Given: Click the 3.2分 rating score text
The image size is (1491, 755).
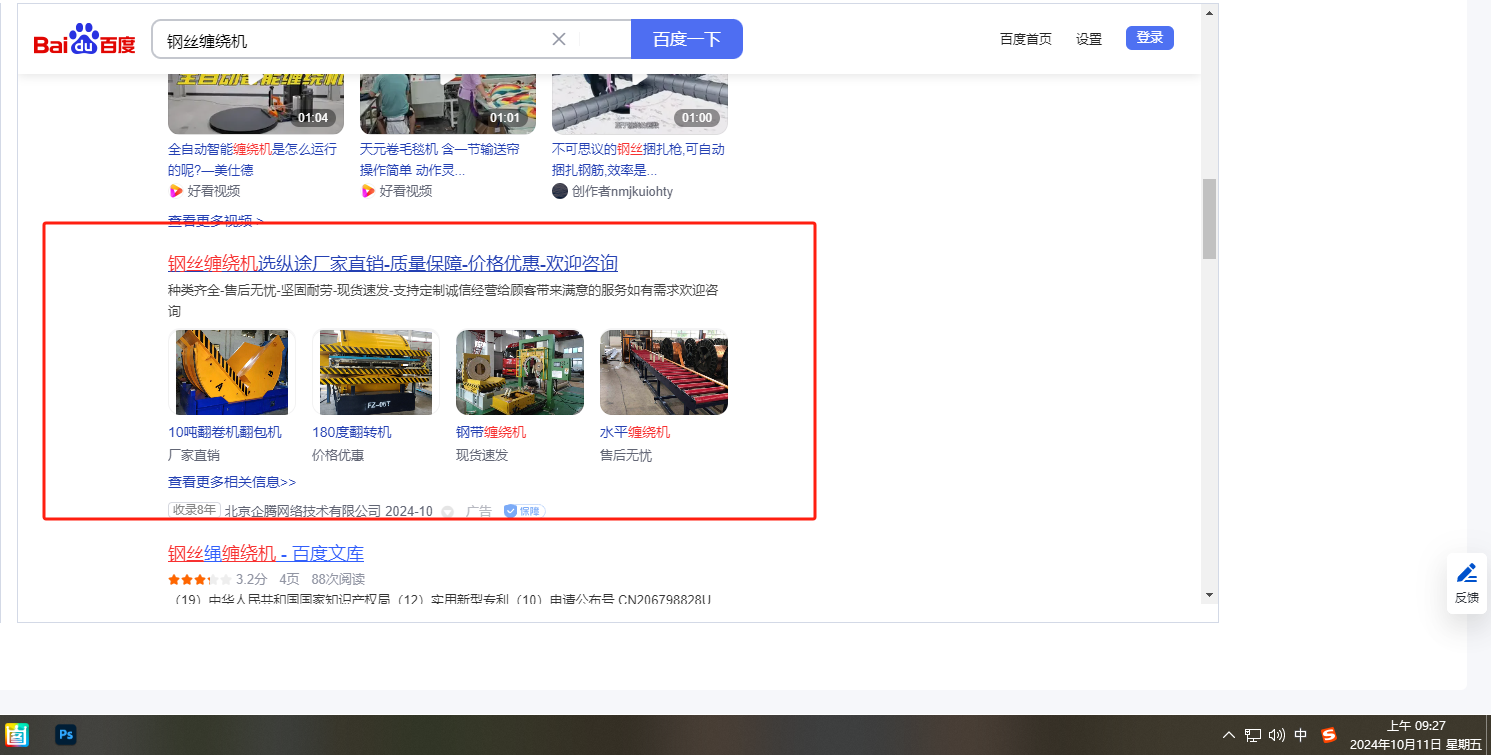Looking at the screenshot, I should point(252,579).
